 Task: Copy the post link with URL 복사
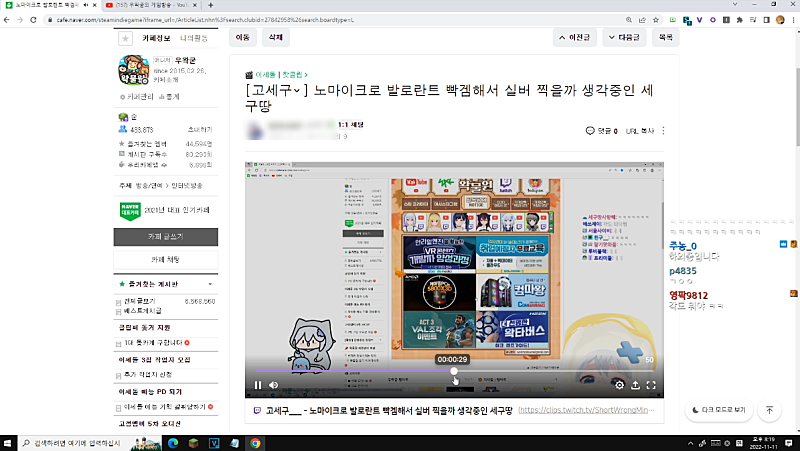coord(639,131)
